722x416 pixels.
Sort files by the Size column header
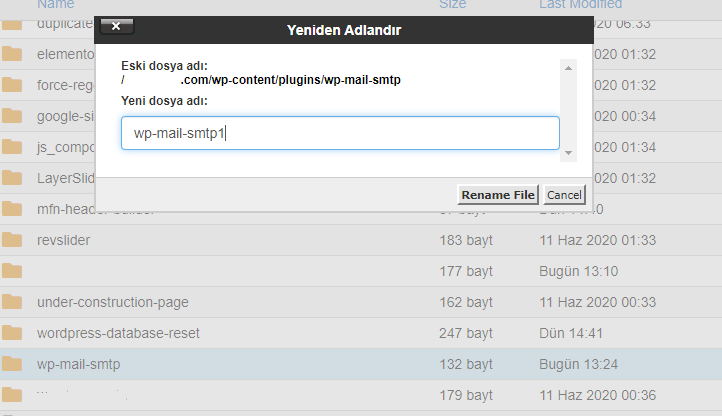pyautogui.click(x=453, y=4)
